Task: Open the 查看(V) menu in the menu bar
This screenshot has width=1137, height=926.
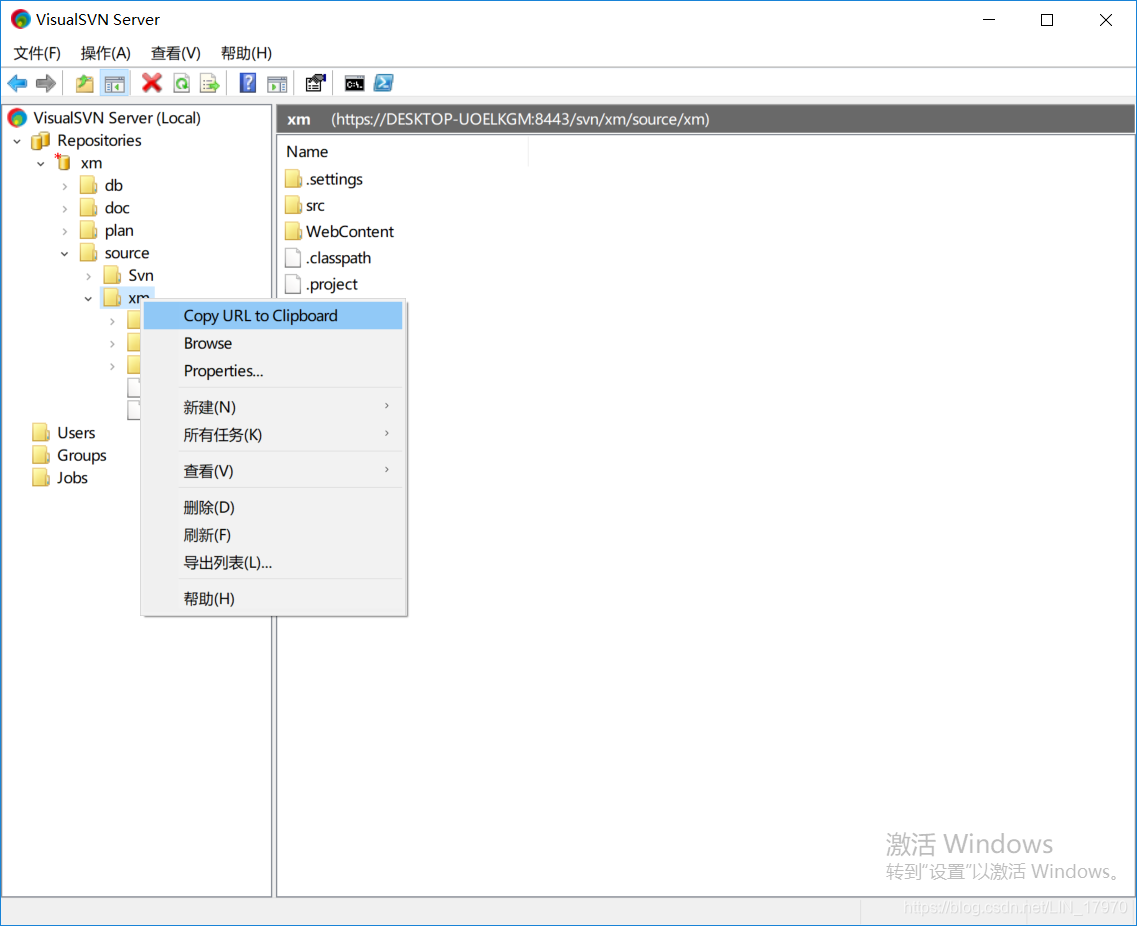Action: pos(175,53)
